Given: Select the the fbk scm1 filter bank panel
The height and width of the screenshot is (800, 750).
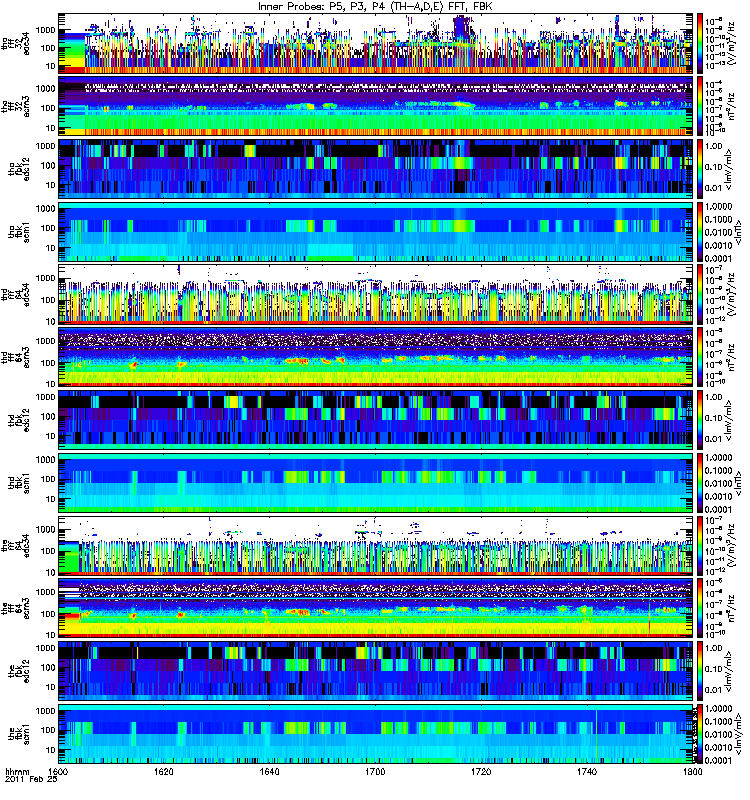Looking at the screenshot, I should click(x=376, y=734).
